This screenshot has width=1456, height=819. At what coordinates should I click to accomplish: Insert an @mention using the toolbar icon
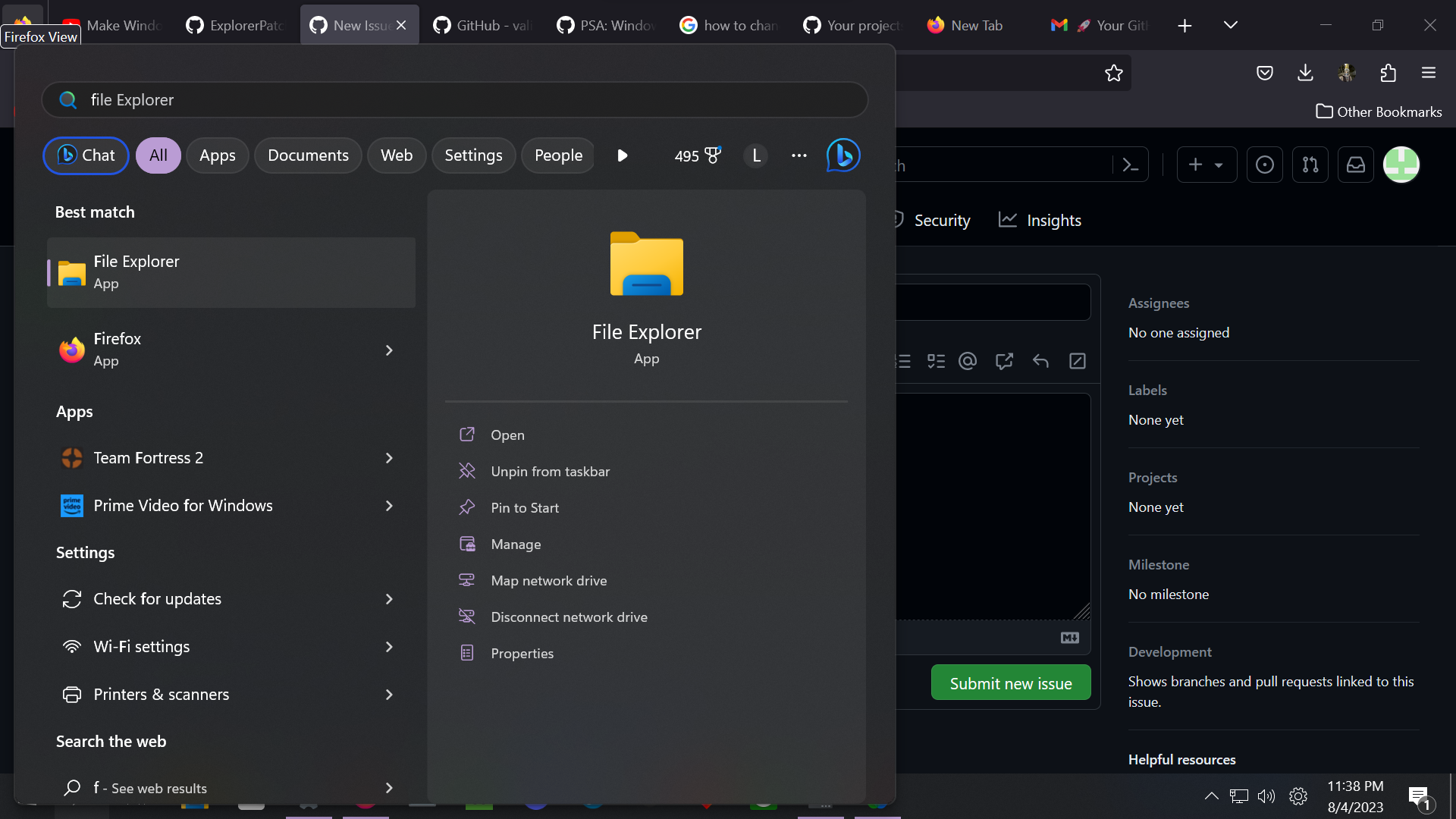click(x=968, y=362)
